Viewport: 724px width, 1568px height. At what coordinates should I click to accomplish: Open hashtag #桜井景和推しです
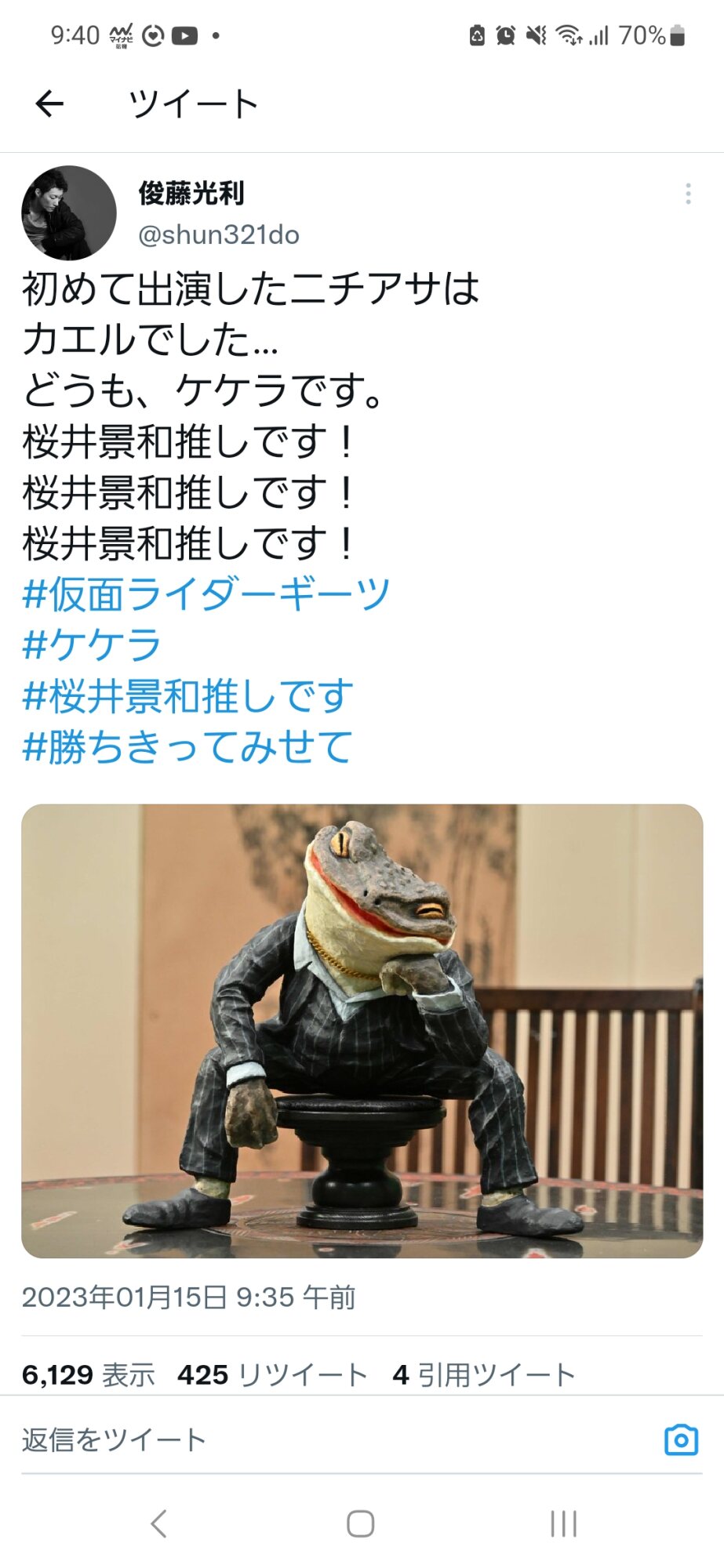pyautogui.click(x=188, y=695)
